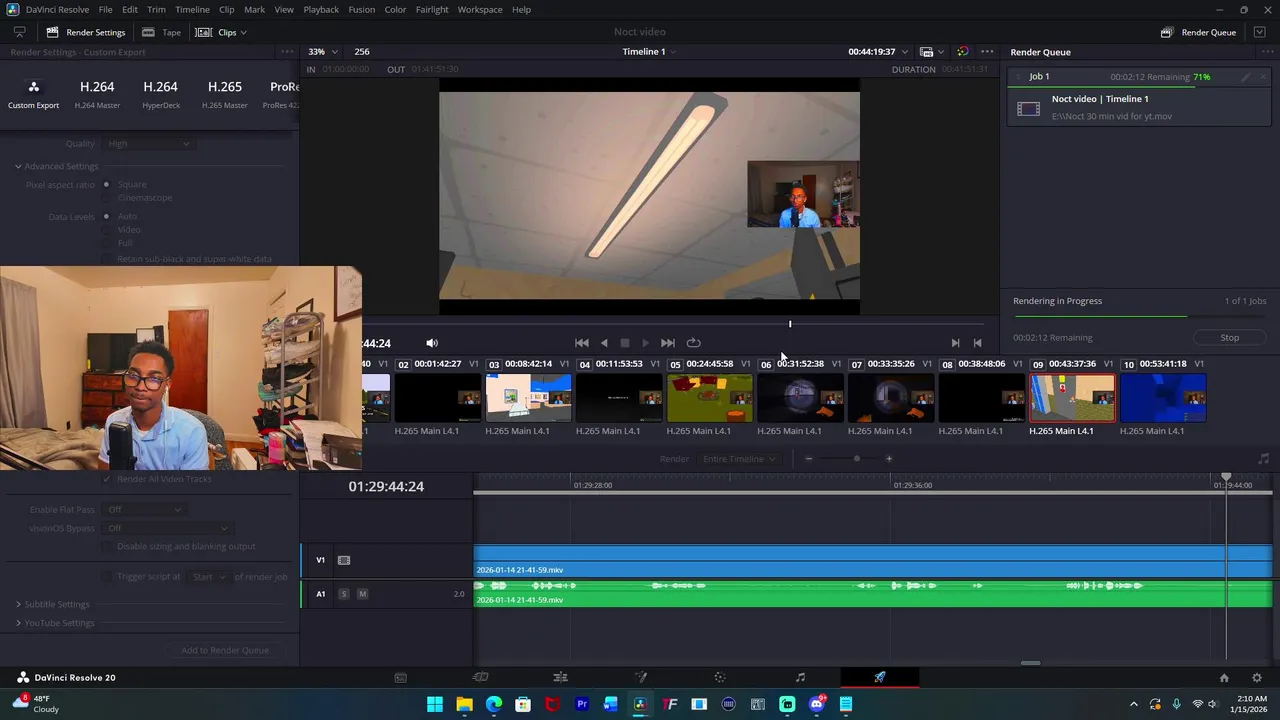Edit Job 1 pencil icon

coord(1246,77)
